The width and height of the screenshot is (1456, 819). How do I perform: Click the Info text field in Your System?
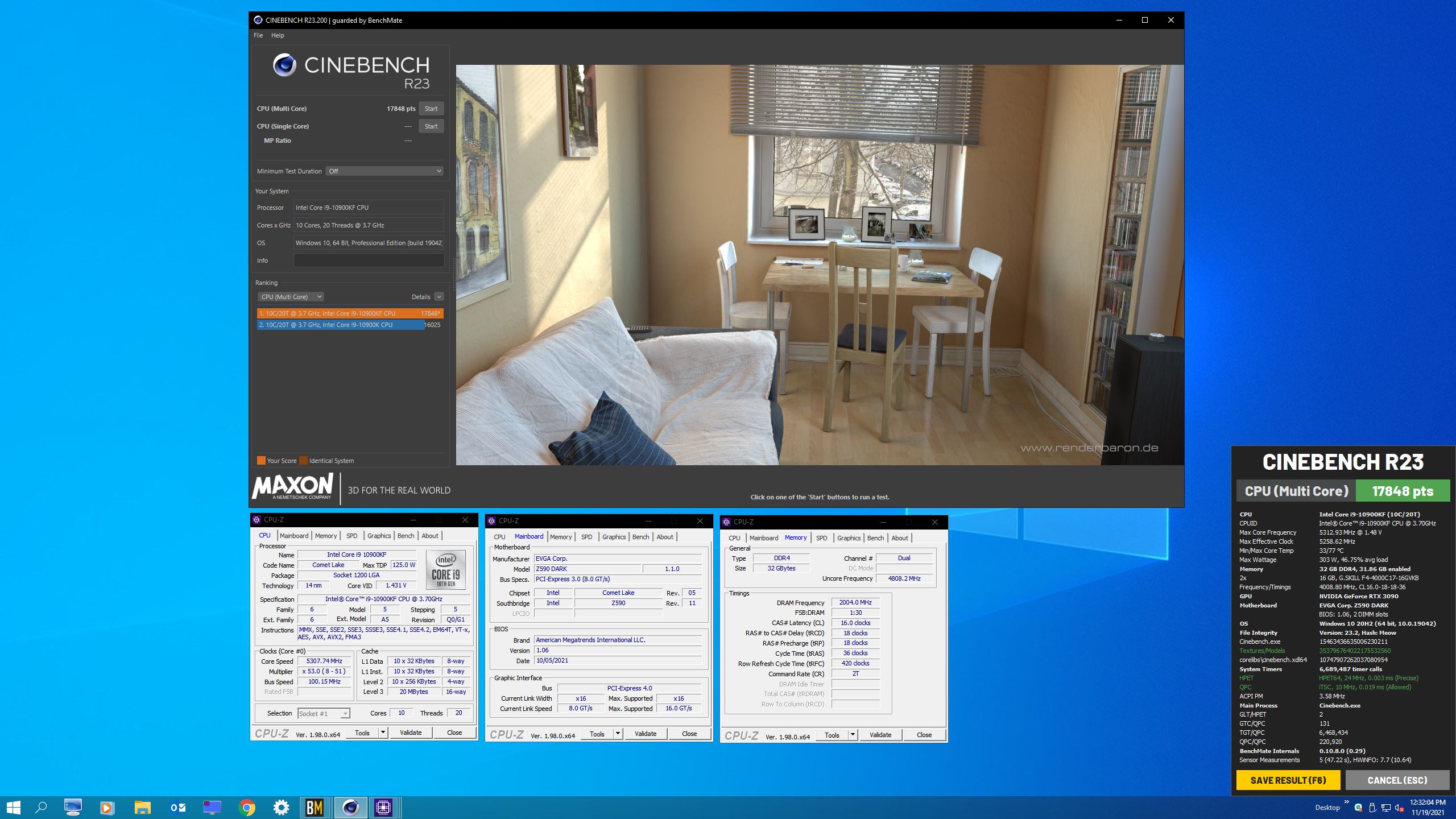pos(369,260)
